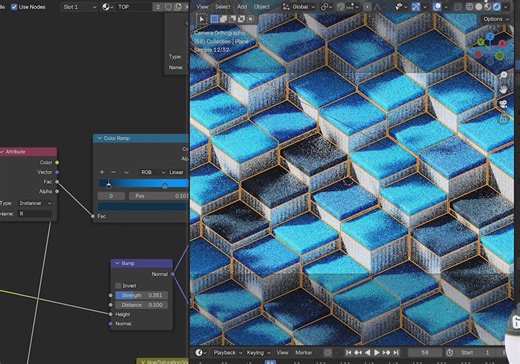Edit the TOP material name field
This screenshot has height=364, width=520.
(133, 7)
